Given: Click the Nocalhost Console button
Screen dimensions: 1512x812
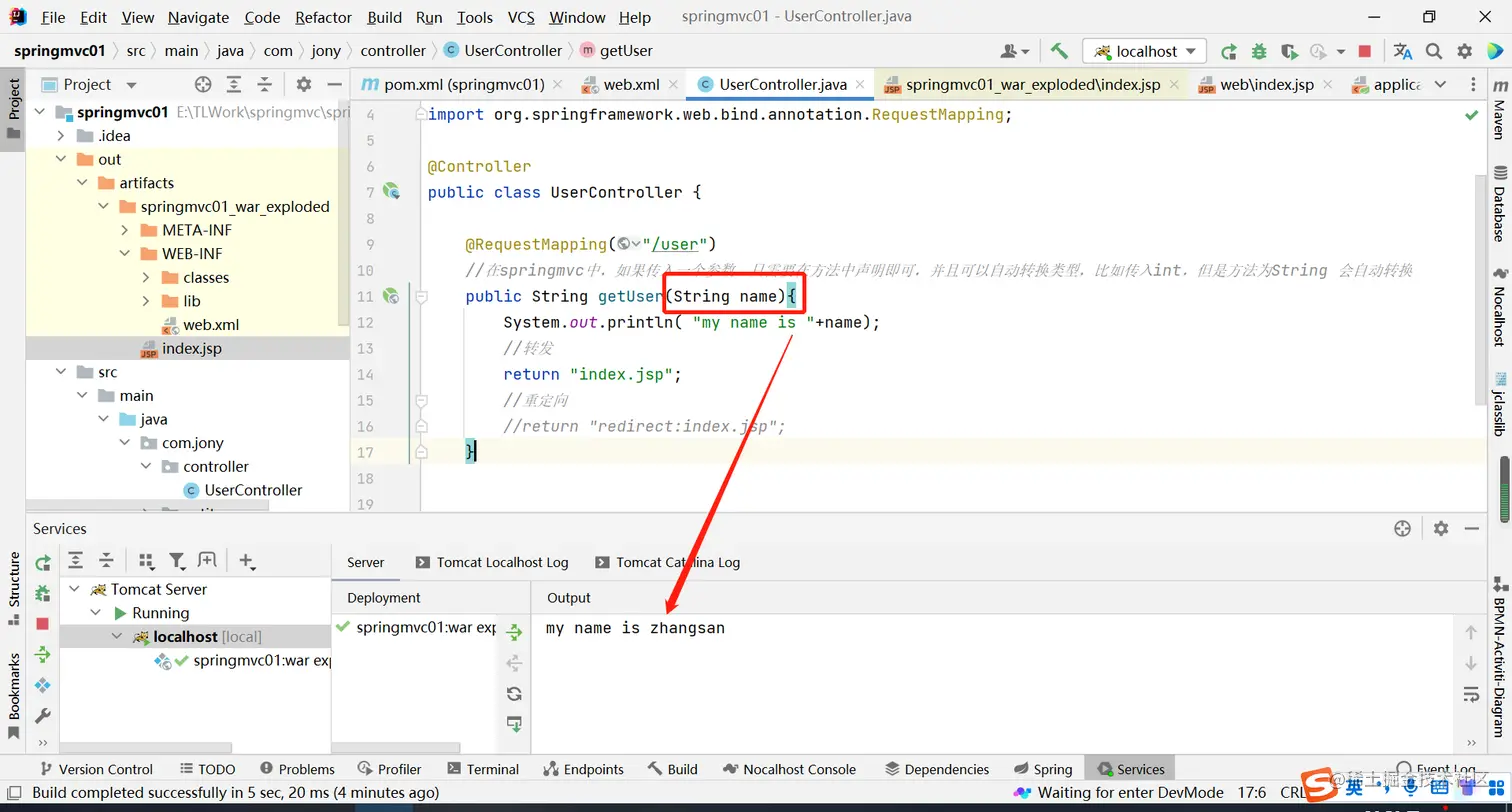Looking at the screenshot, I should tap(790, 769).
